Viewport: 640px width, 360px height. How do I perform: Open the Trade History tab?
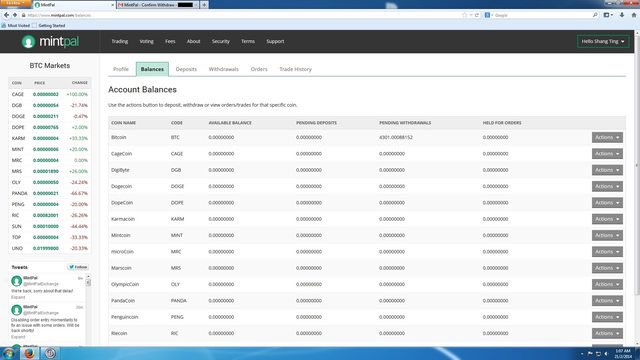[296, 69]
